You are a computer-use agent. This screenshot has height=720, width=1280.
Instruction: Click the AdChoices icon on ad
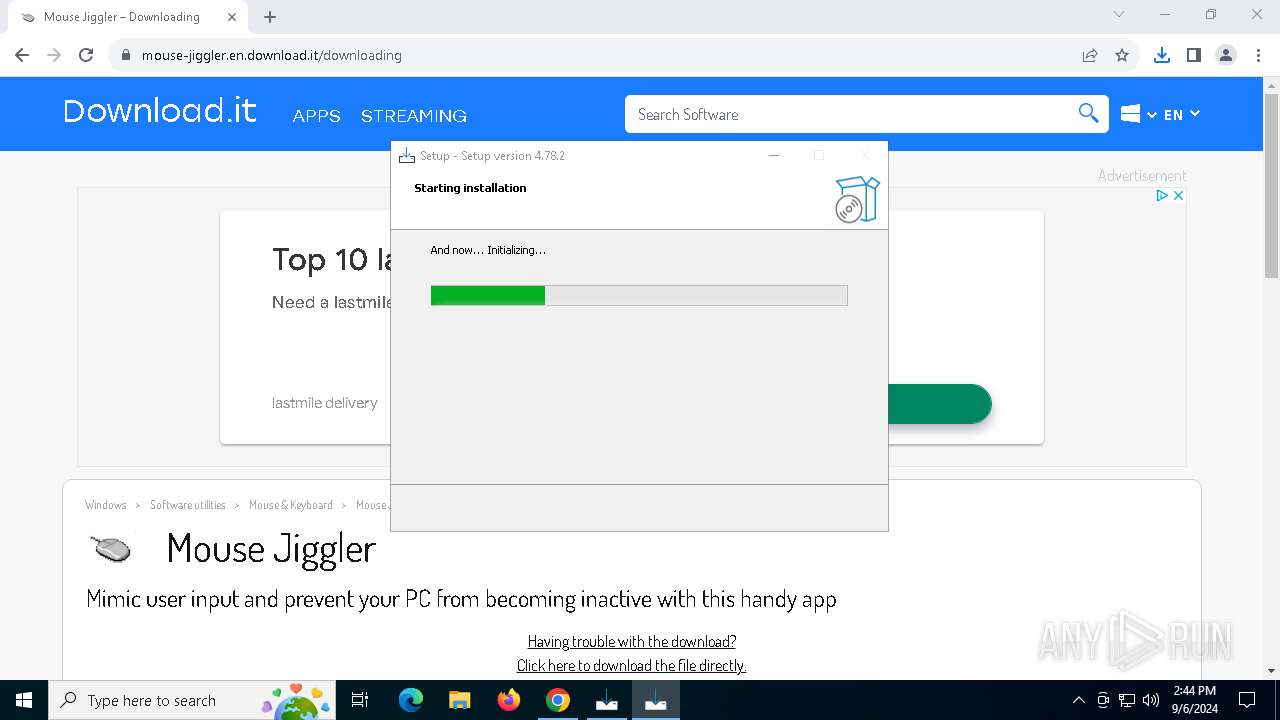pos(1163,195)
